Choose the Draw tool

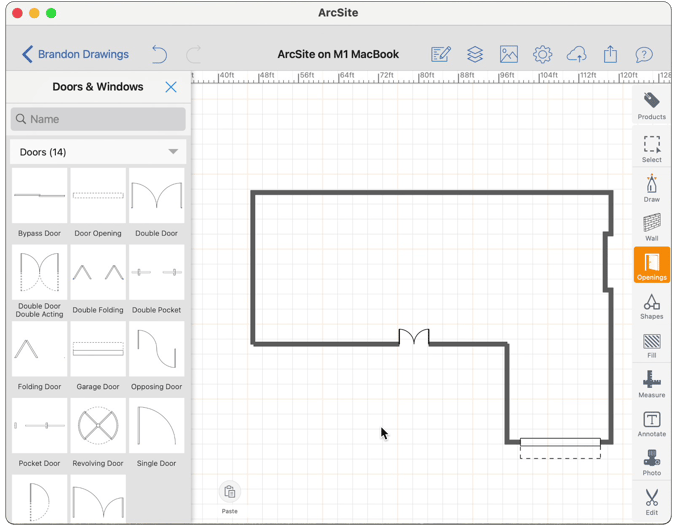(x=651, y=187)
